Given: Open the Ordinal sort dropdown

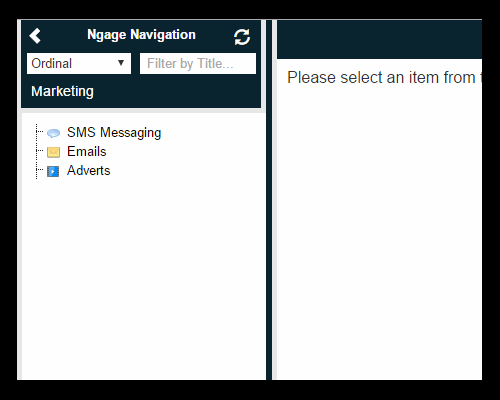Looking at the screenshot, I should tap(79, 63).
